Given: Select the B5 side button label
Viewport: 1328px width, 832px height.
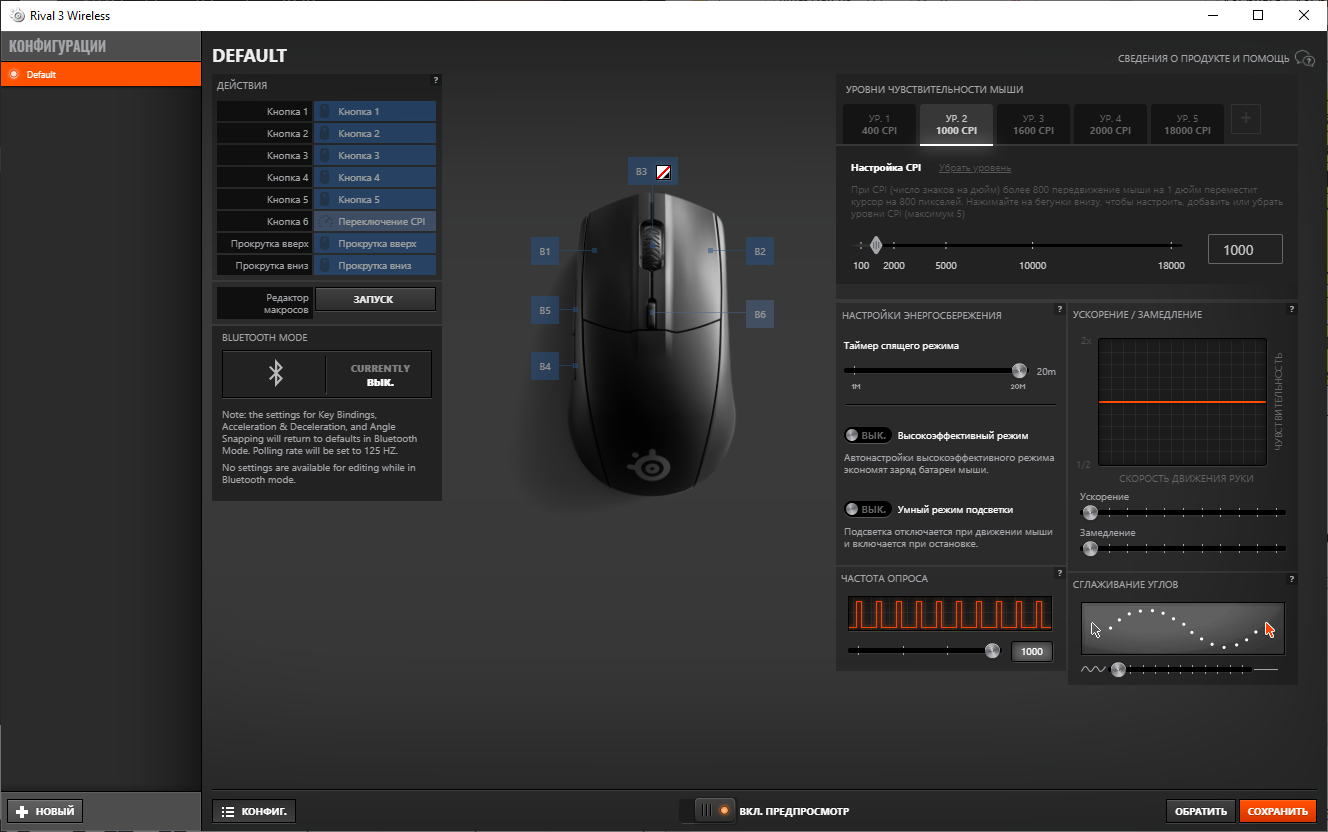Looking at the screenshot, I should point(545,311).
